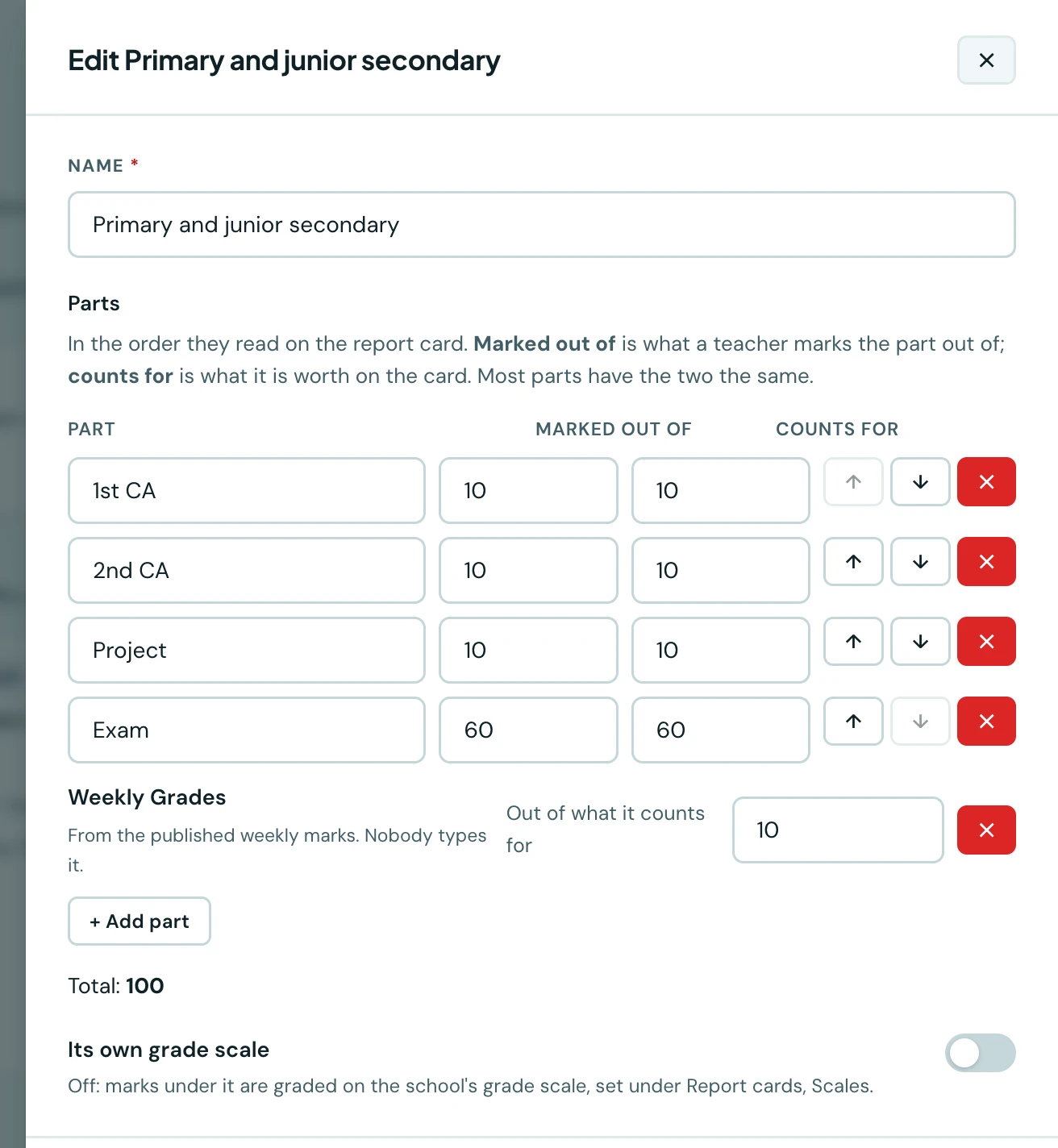
Task: Click the Weekly Grades counts for field
Action: click(x=838, y=830)
